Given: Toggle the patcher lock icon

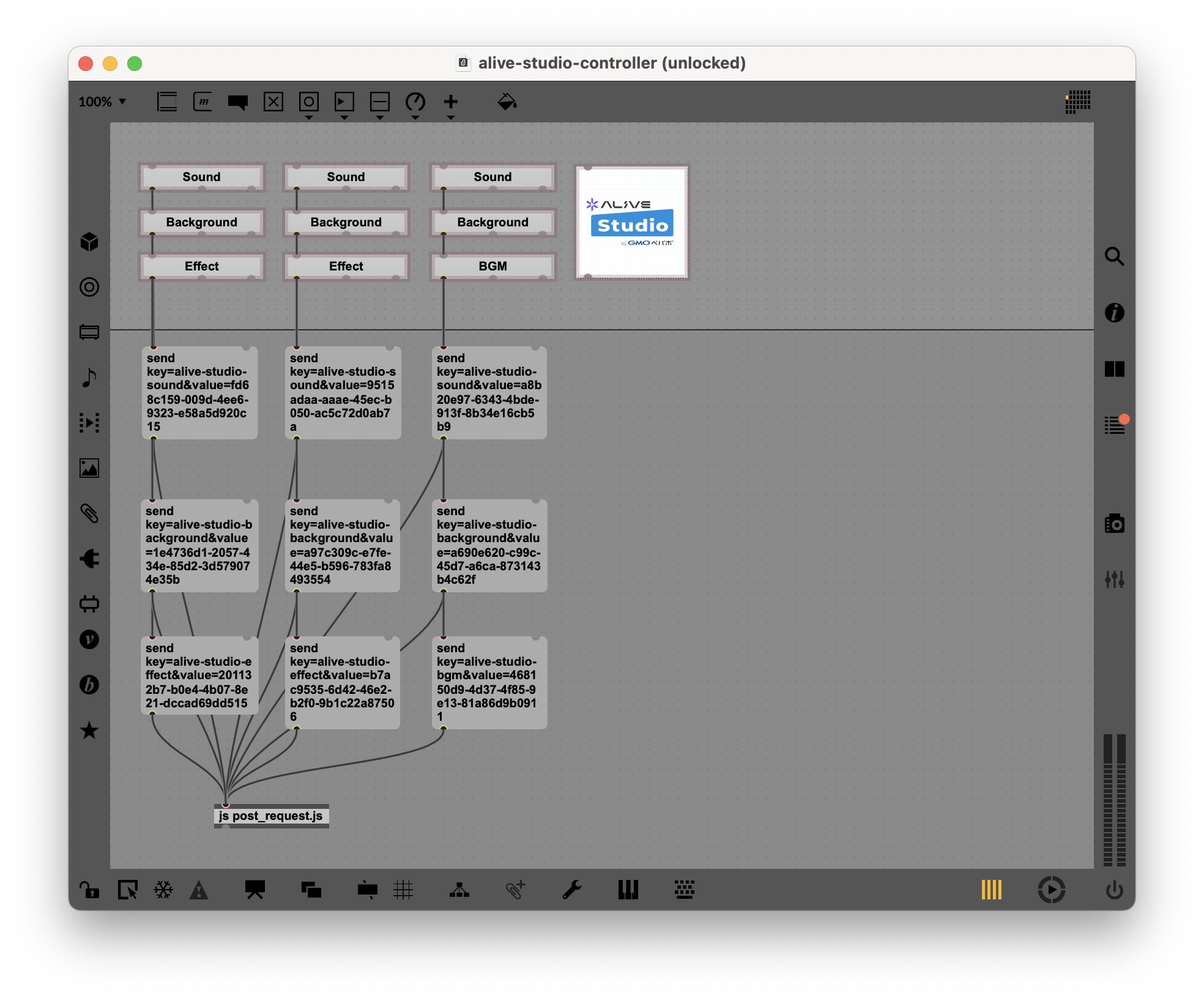Looking at the screenshot, I should click(89, 890).
